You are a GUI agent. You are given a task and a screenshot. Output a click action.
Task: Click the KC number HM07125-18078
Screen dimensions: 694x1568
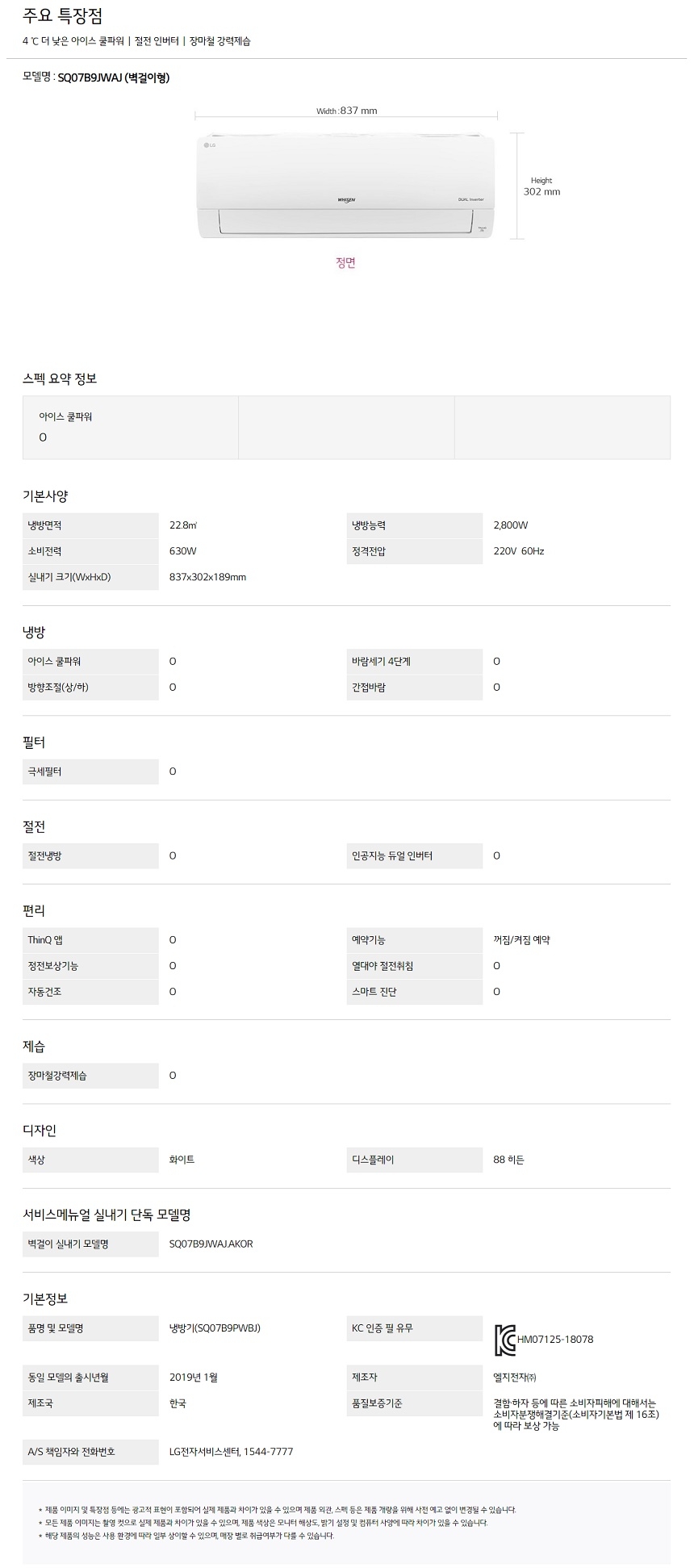tap(555, 1339)
